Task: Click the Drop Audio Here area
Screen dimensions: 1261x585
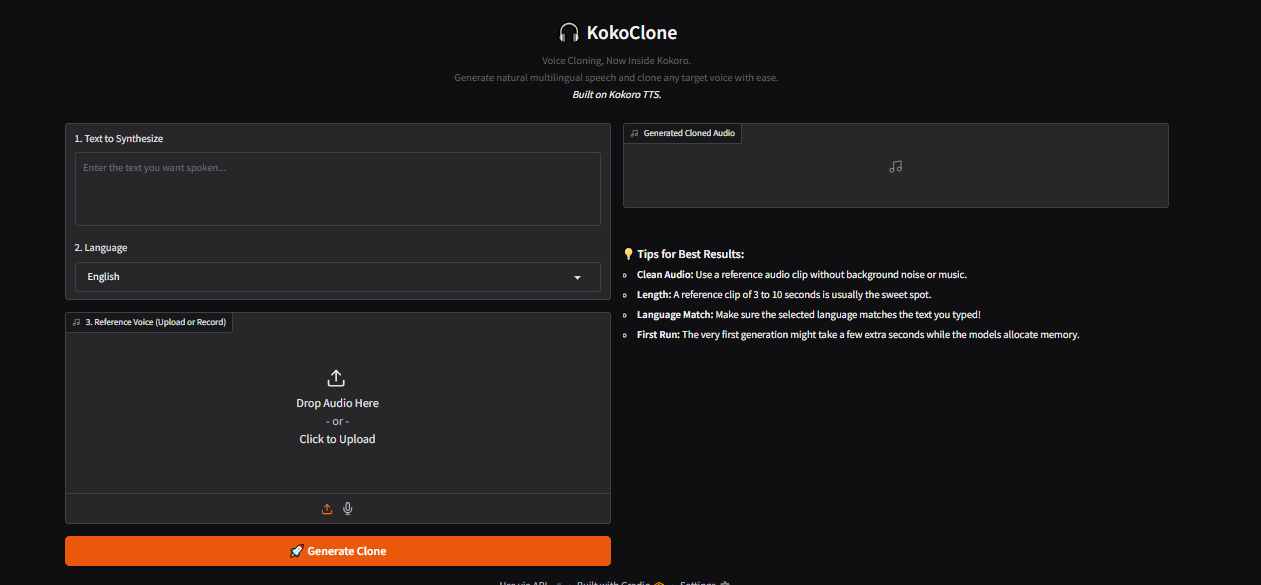Action: tap(337, 402)
